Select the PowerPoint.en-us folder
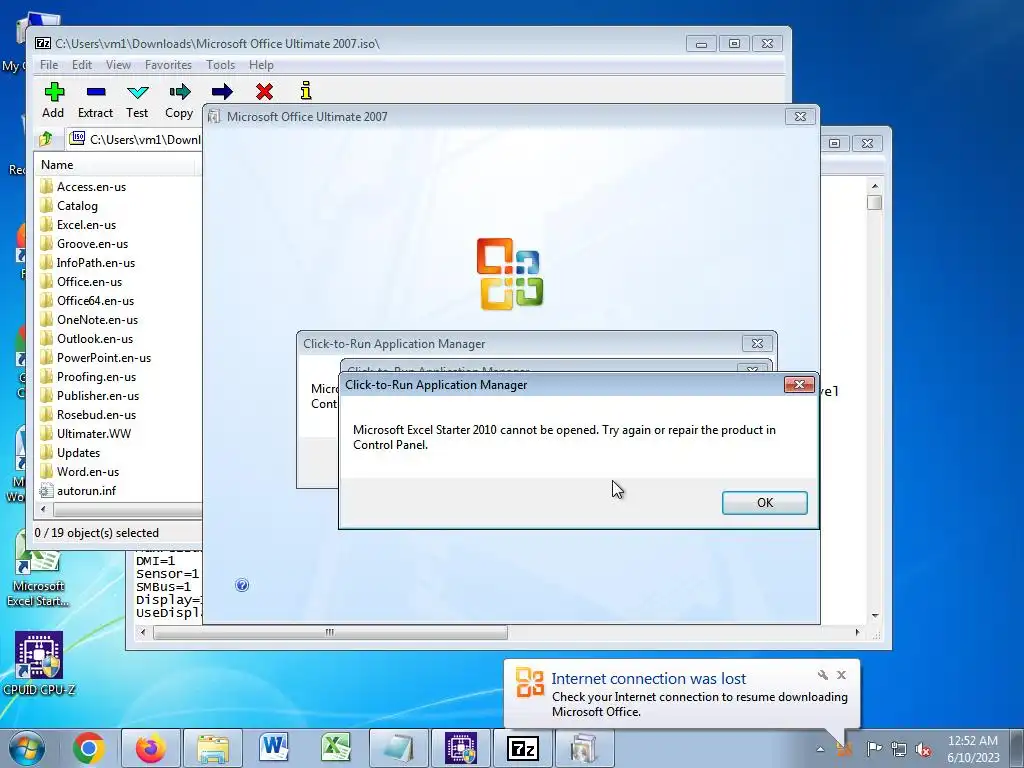The image size is (1024, 768). [95, 357]
